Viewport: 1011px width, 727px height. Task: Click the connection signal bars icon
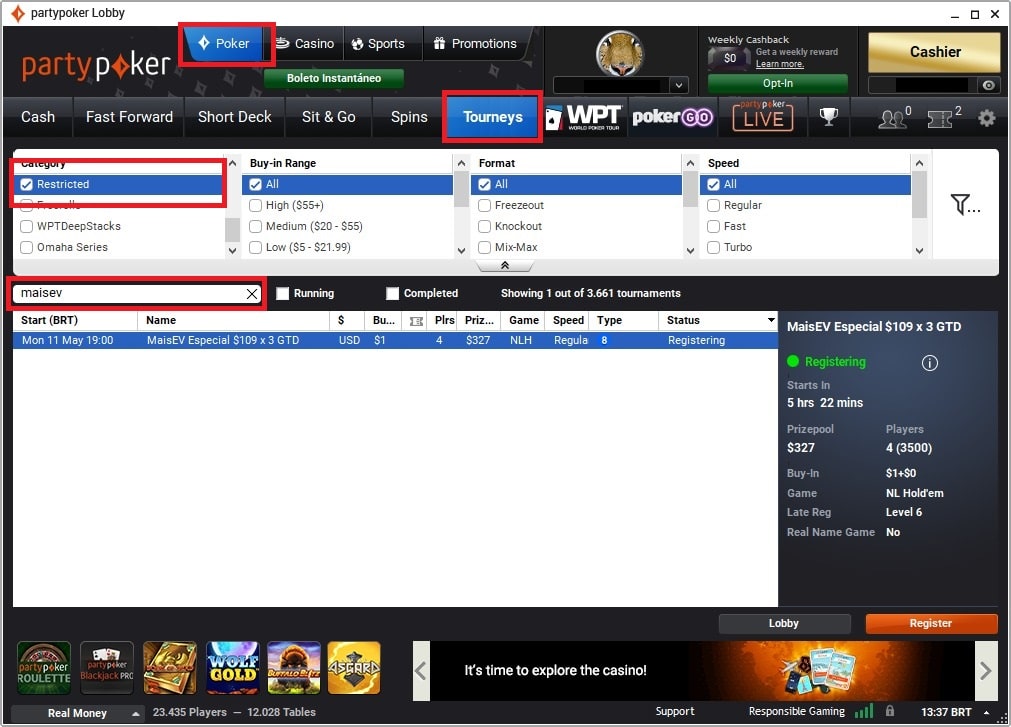pos(863,711)
